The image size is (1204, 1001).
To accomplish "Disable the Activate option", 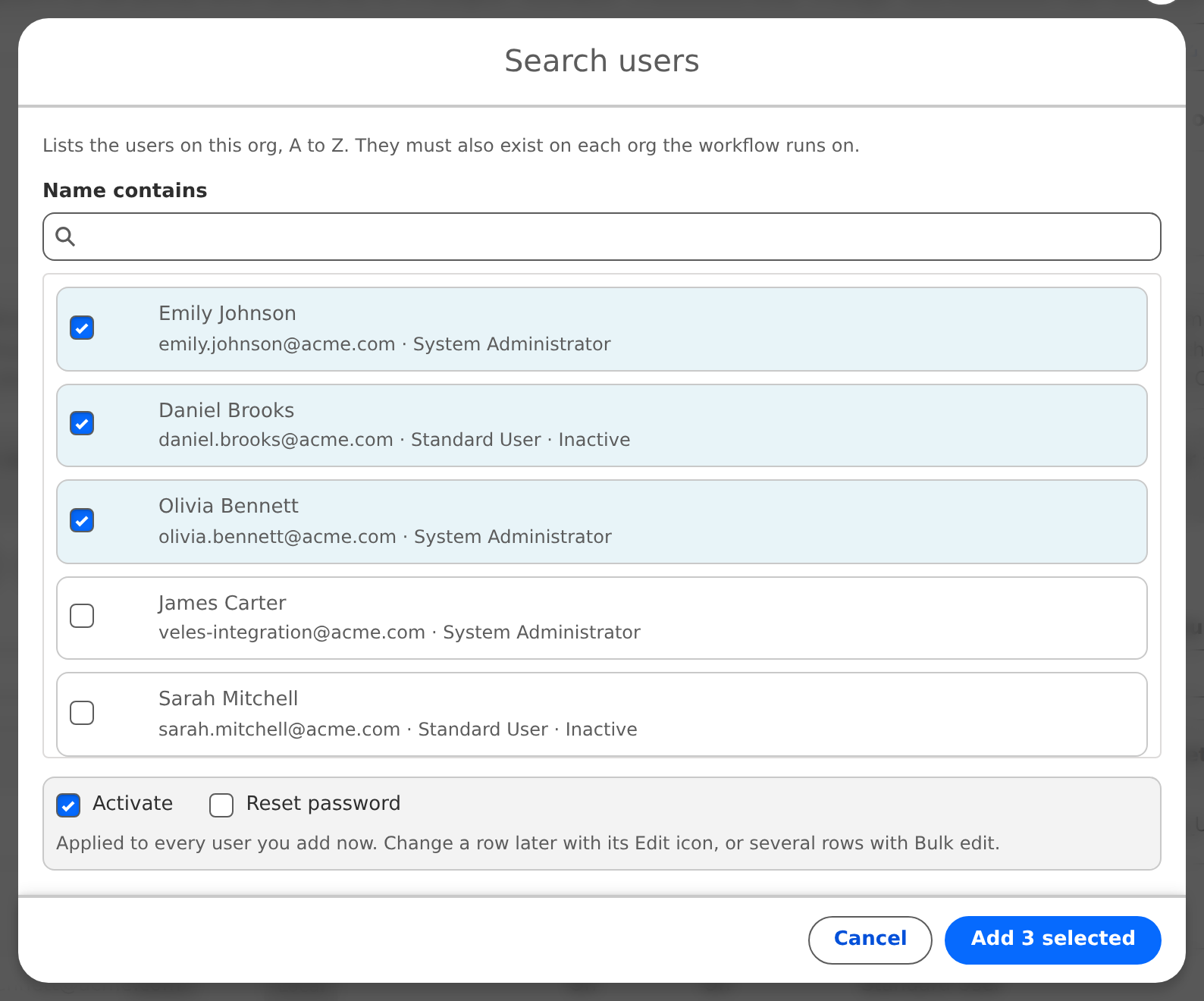I will click(x=68, y=805).
